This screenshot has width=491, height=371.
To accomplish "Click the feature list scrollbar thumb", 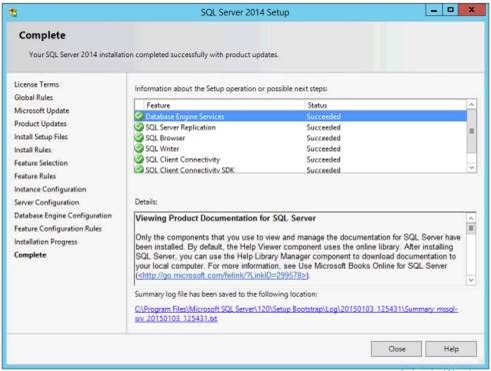I will (471, 131).
